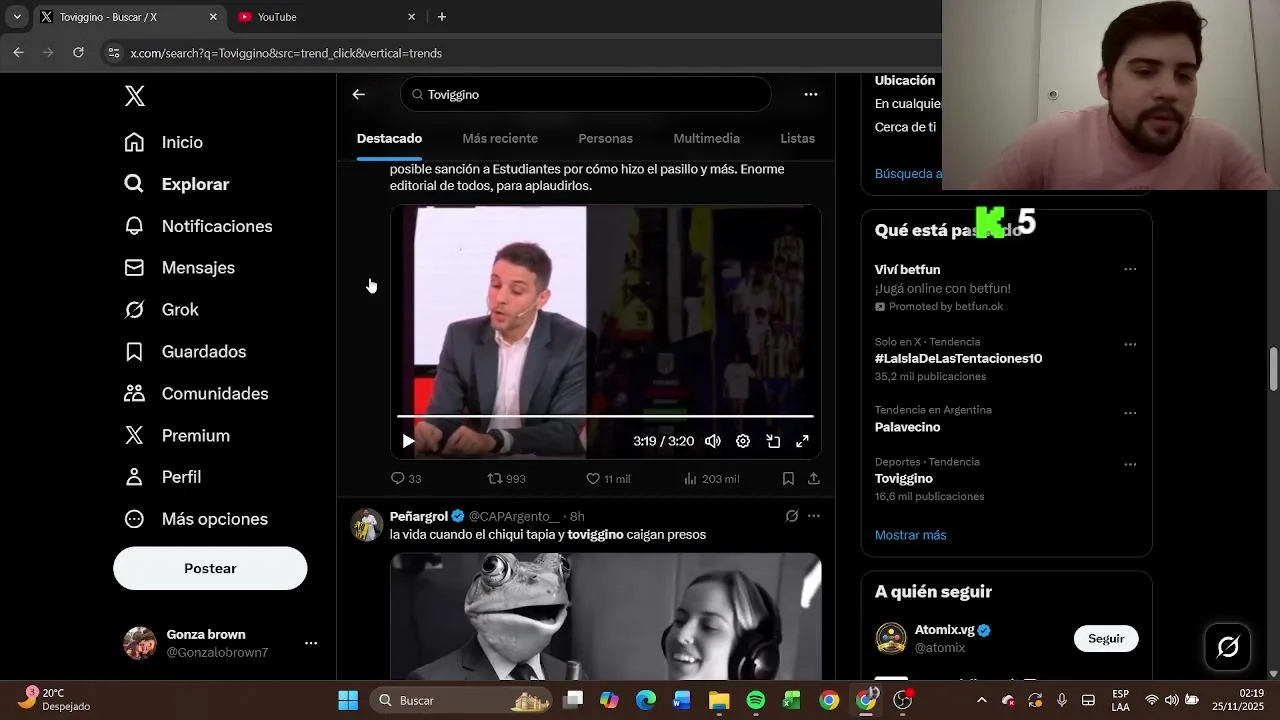Toggle video picture-in-picture icon
Image resolution: width=1280 pixels, height=720 pixels.
point(773,441)
